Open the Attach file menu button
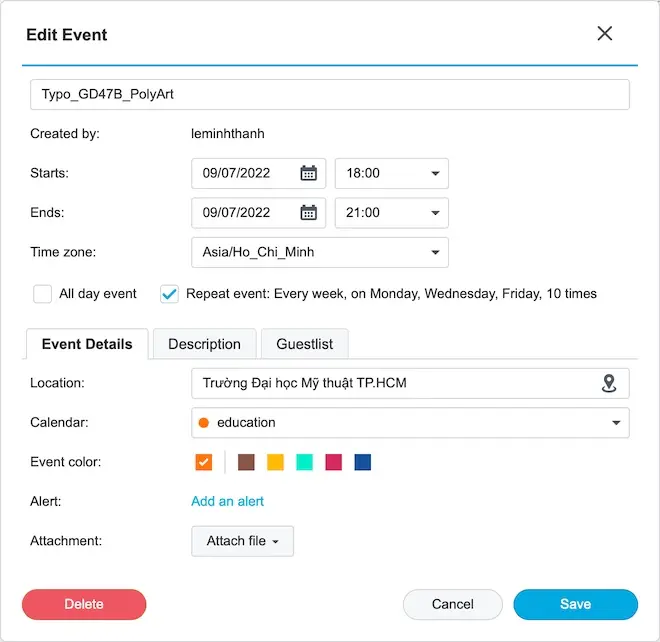The width and height of the screenshot is (660, 642). pyautogui.click(x=242, y=541)
